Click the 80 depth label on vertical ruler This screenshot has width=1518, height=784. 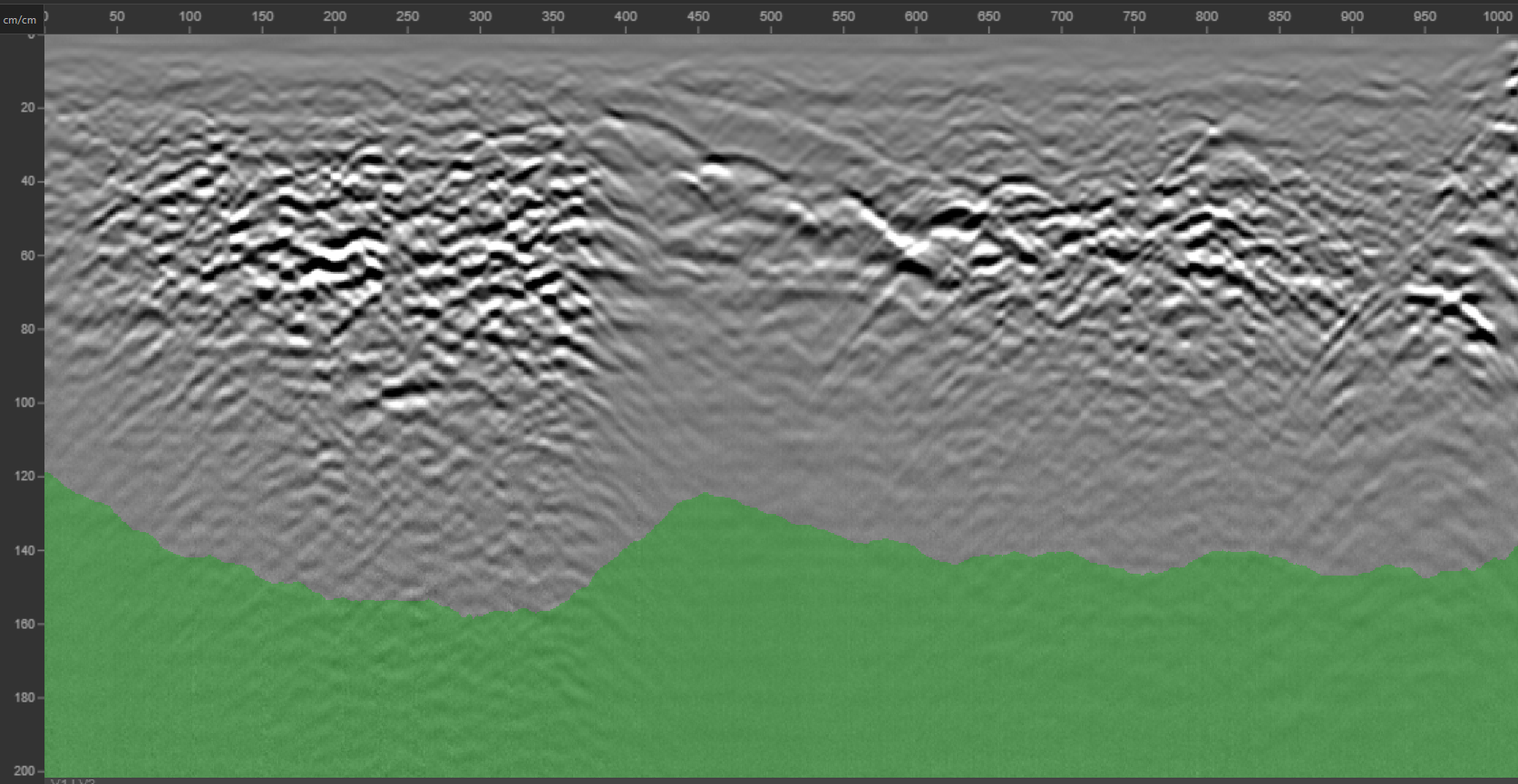[27, 329]
